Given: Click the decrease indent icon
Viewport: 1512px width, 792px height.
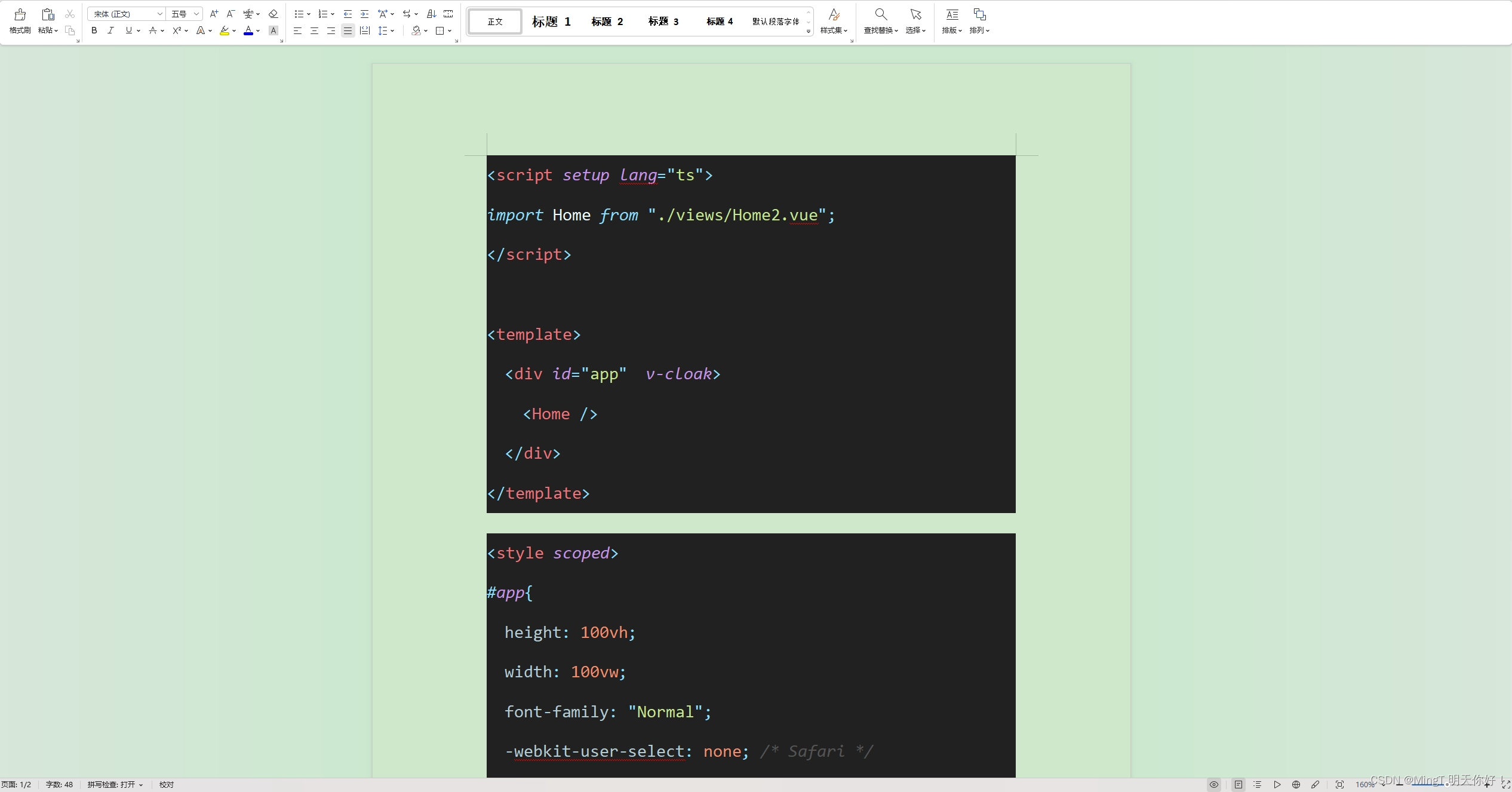Looking at the screenshot, I should click(x=348, y=14).
